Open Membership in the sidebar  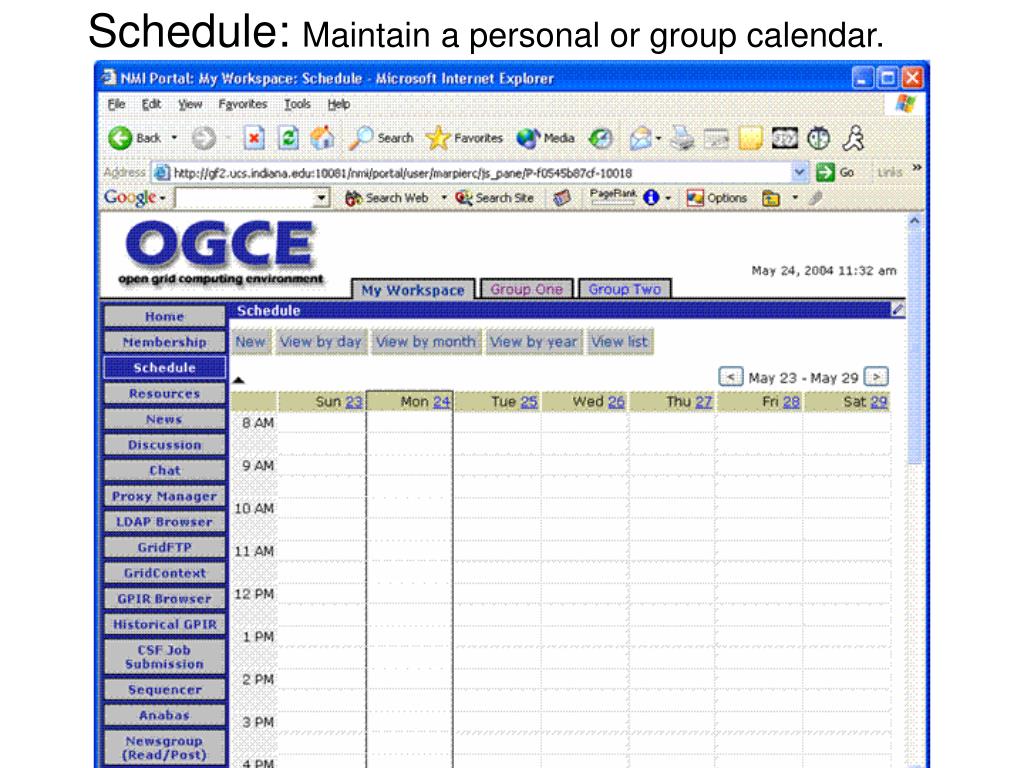tap(165, 342)
